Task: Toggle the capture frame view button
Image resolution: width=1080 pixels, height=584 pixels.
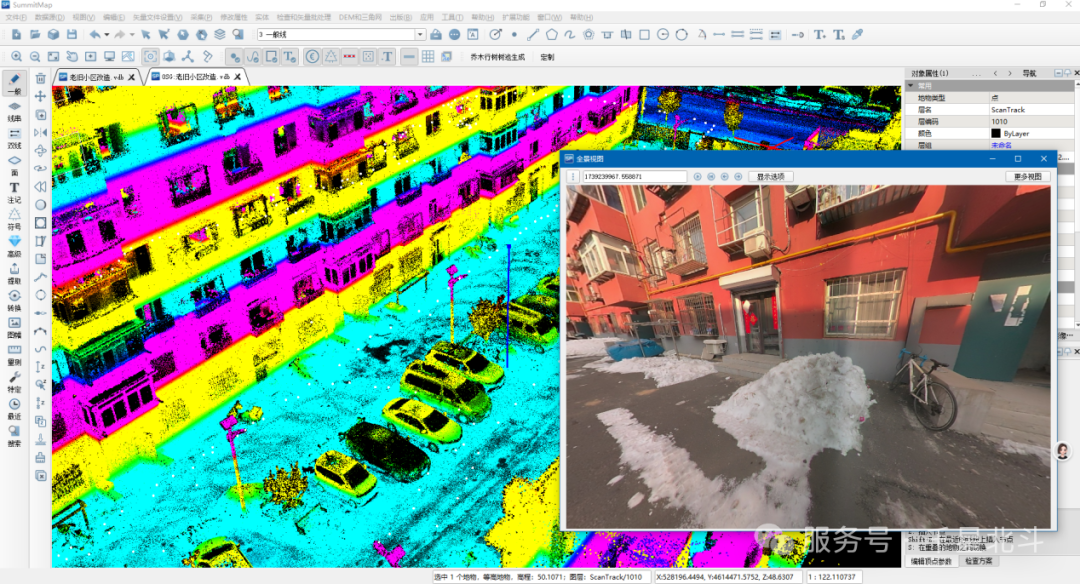Action: 150,56
